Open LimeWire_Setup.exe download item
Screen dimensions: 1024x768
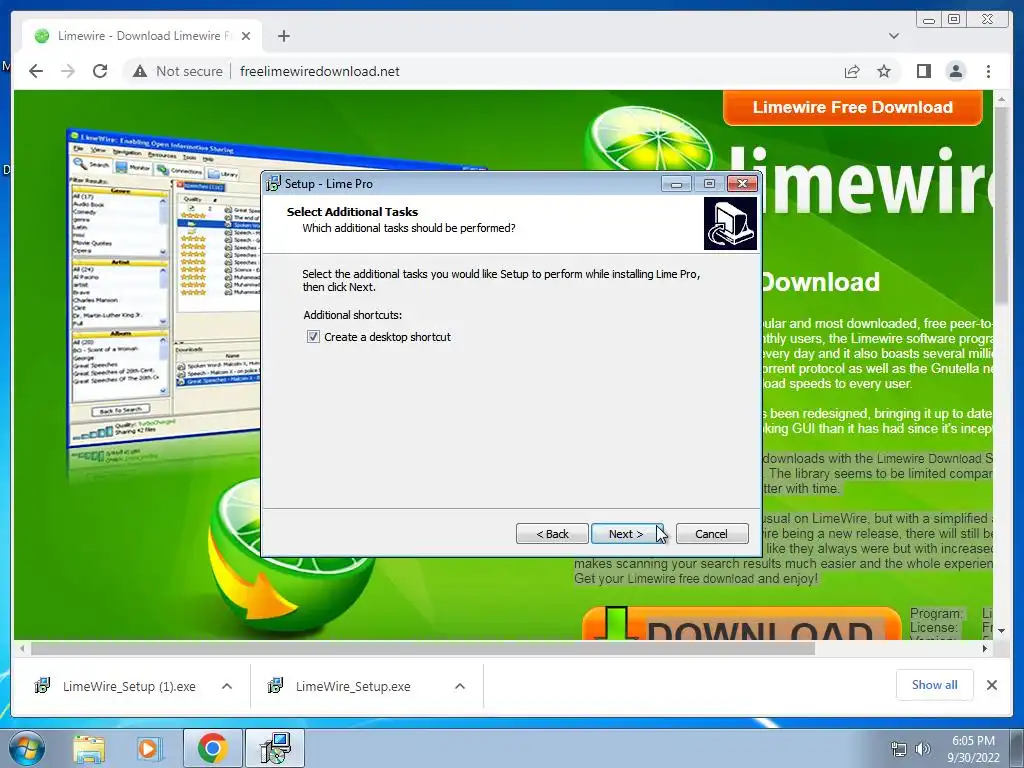coord(353,686)
